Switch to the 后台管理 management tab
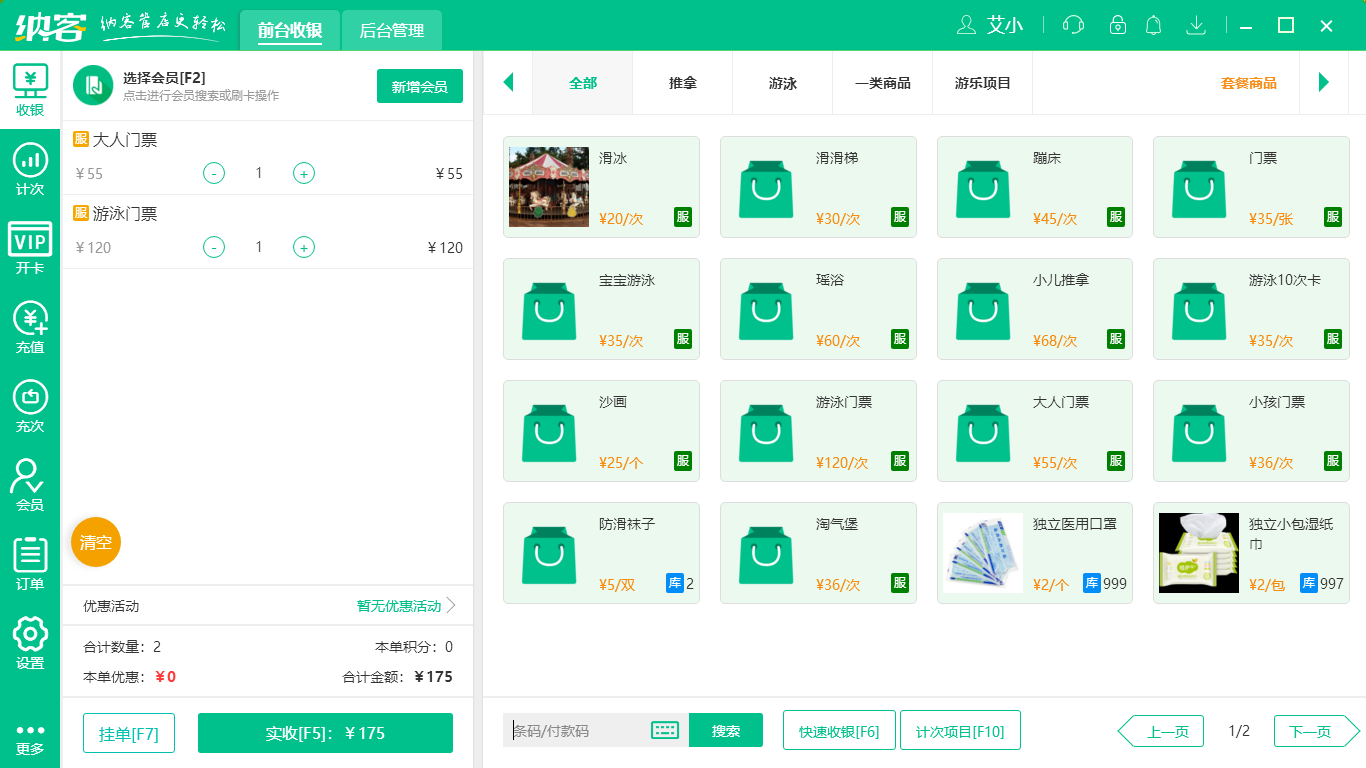1366x768 pixels. coord(391,30)
